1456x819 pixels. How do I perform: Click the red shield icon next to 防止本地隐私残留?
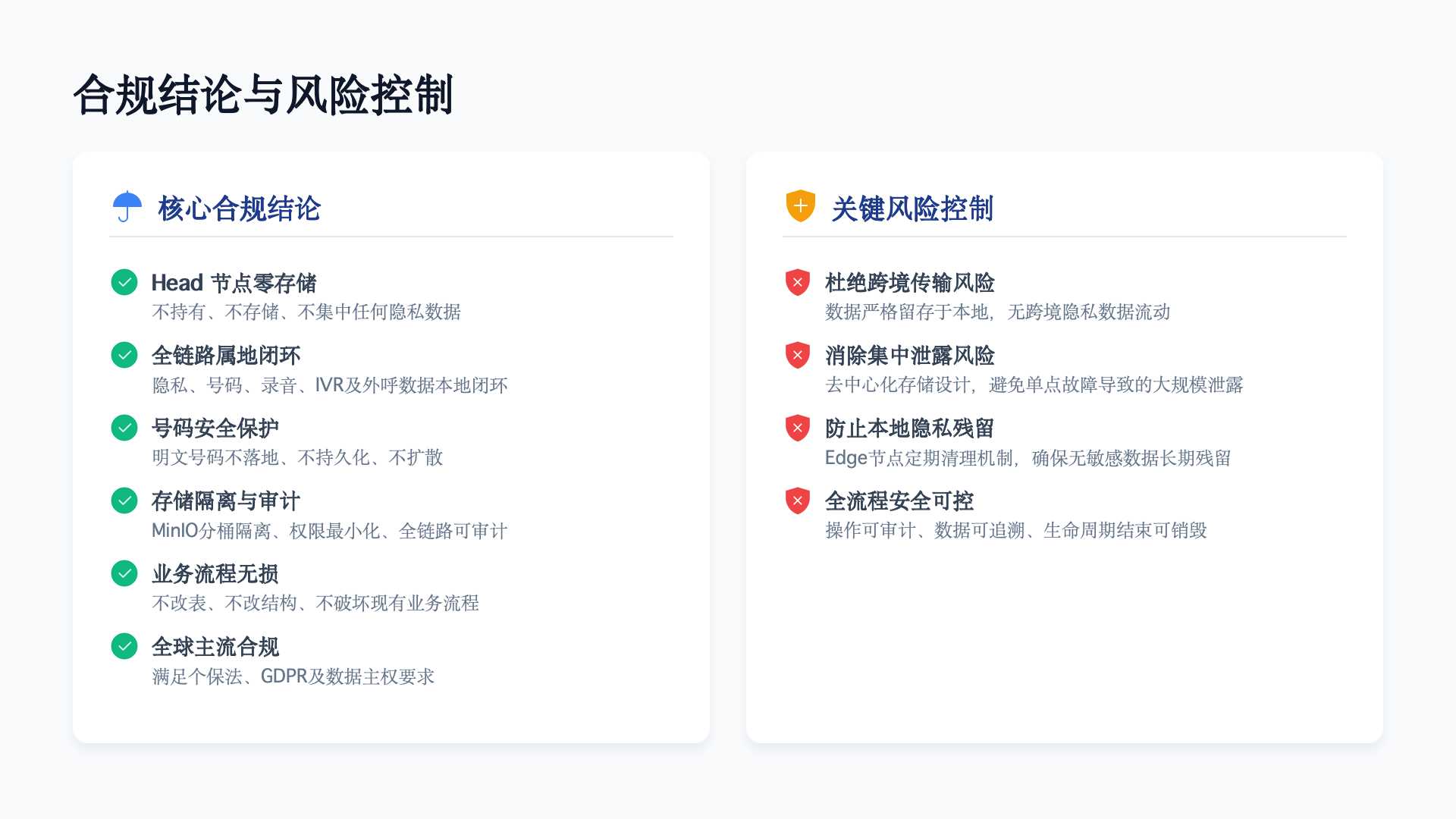coord(798,428)
